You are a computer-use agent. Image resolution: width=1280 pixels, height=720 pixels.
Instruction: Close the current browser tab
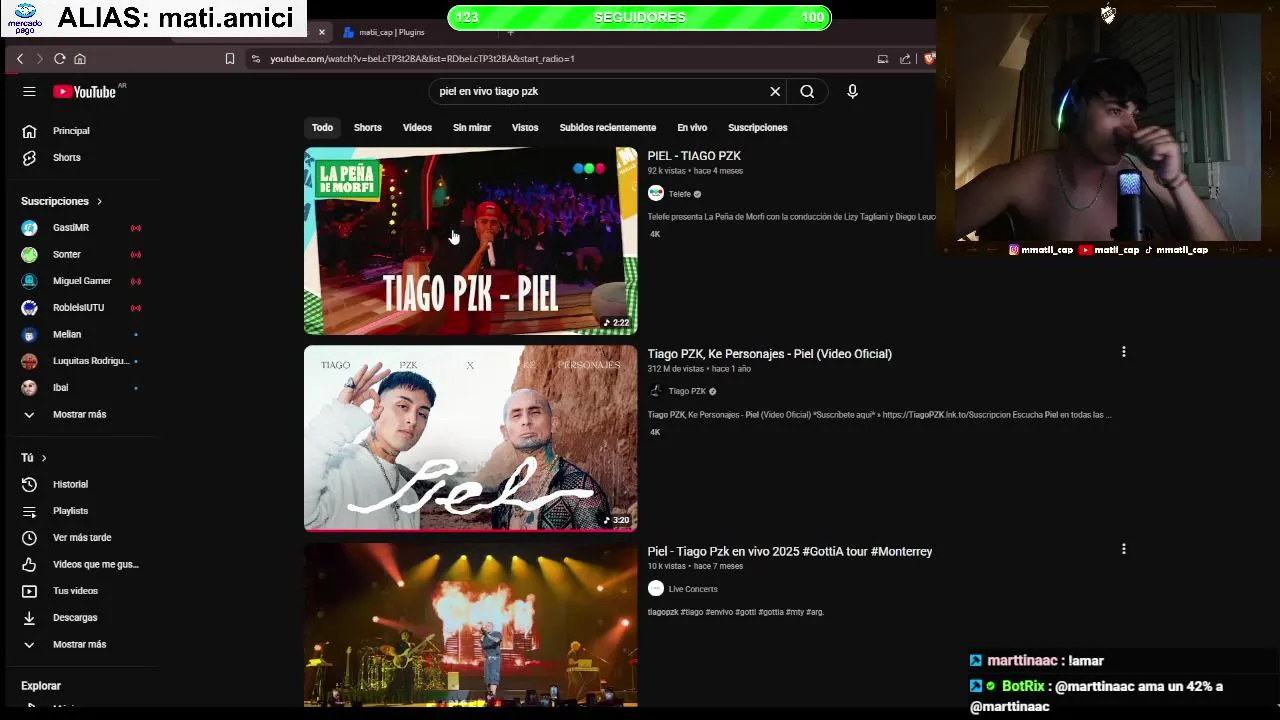(x=322, y=32)
